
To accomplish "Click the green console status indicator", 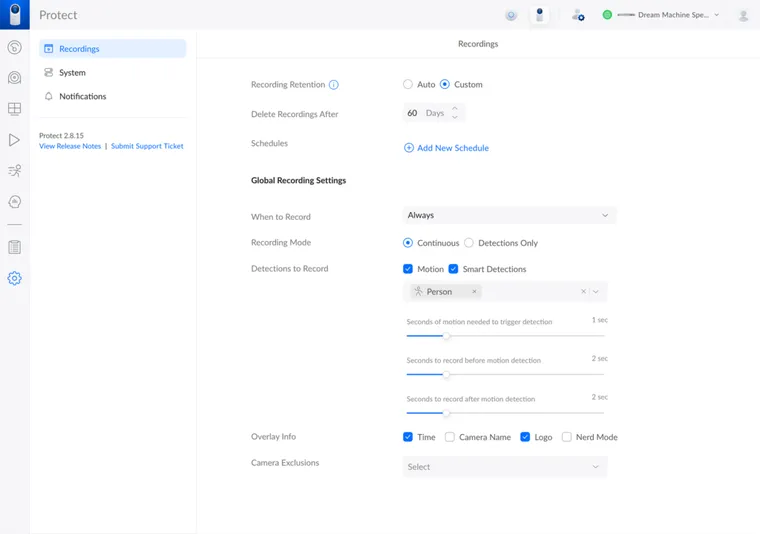I will (x=607, y=15).
